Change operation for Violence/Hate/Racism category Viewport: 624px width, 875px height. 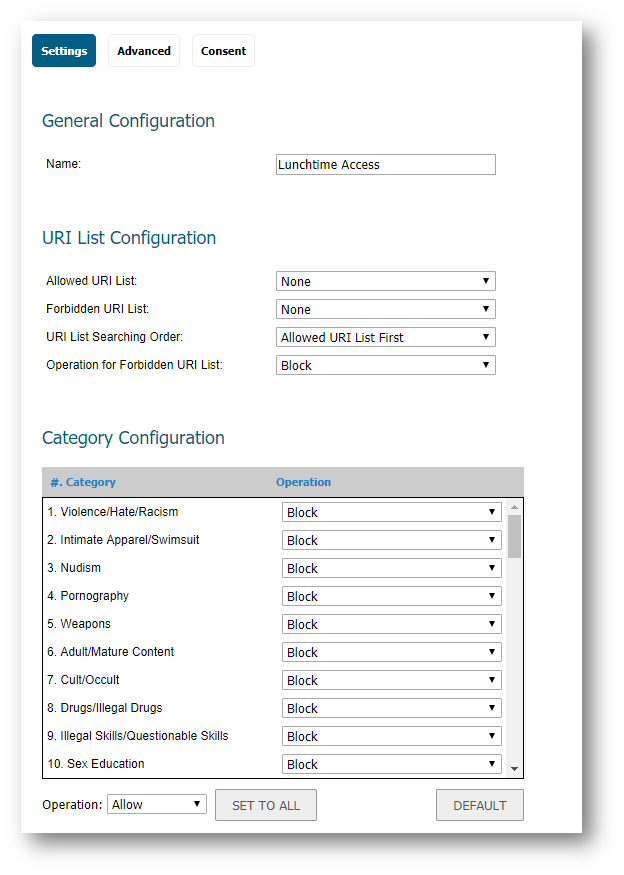[x=391, y=512]
